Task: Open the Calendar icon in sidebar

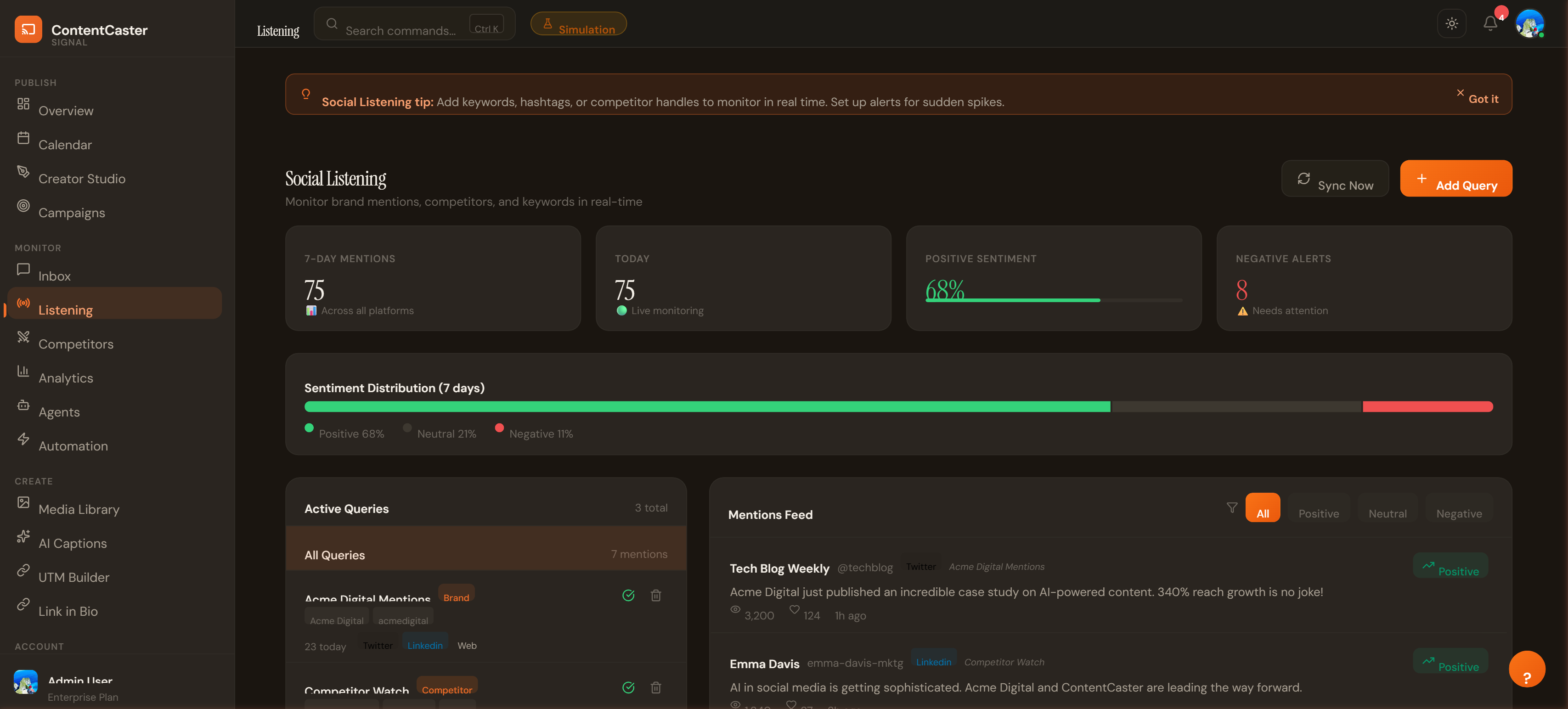Action: pyautogui.click(x=23, y=138)
